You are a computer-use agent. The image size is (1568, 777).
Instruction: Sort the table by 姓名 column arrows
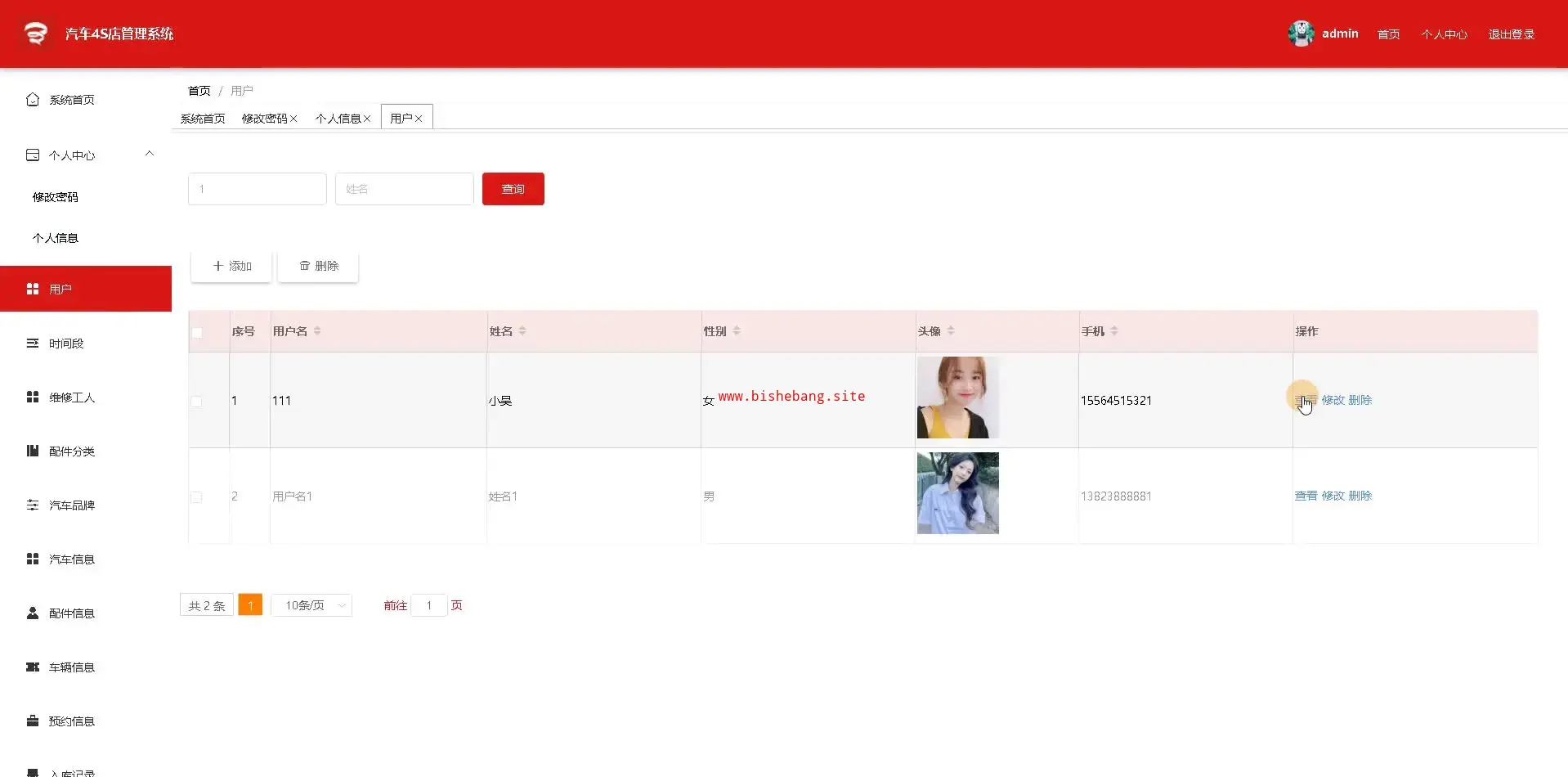(x=522, y=331)
